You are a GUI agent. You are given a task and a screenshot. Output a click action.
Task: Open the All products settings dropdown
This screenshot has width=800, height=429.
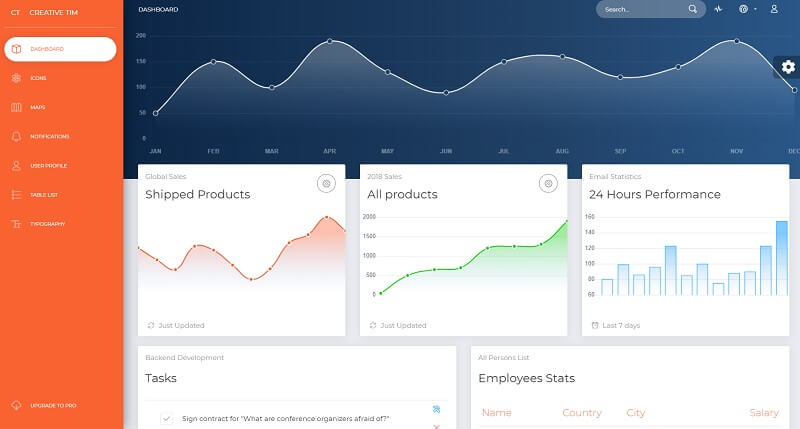click(547, 183)
